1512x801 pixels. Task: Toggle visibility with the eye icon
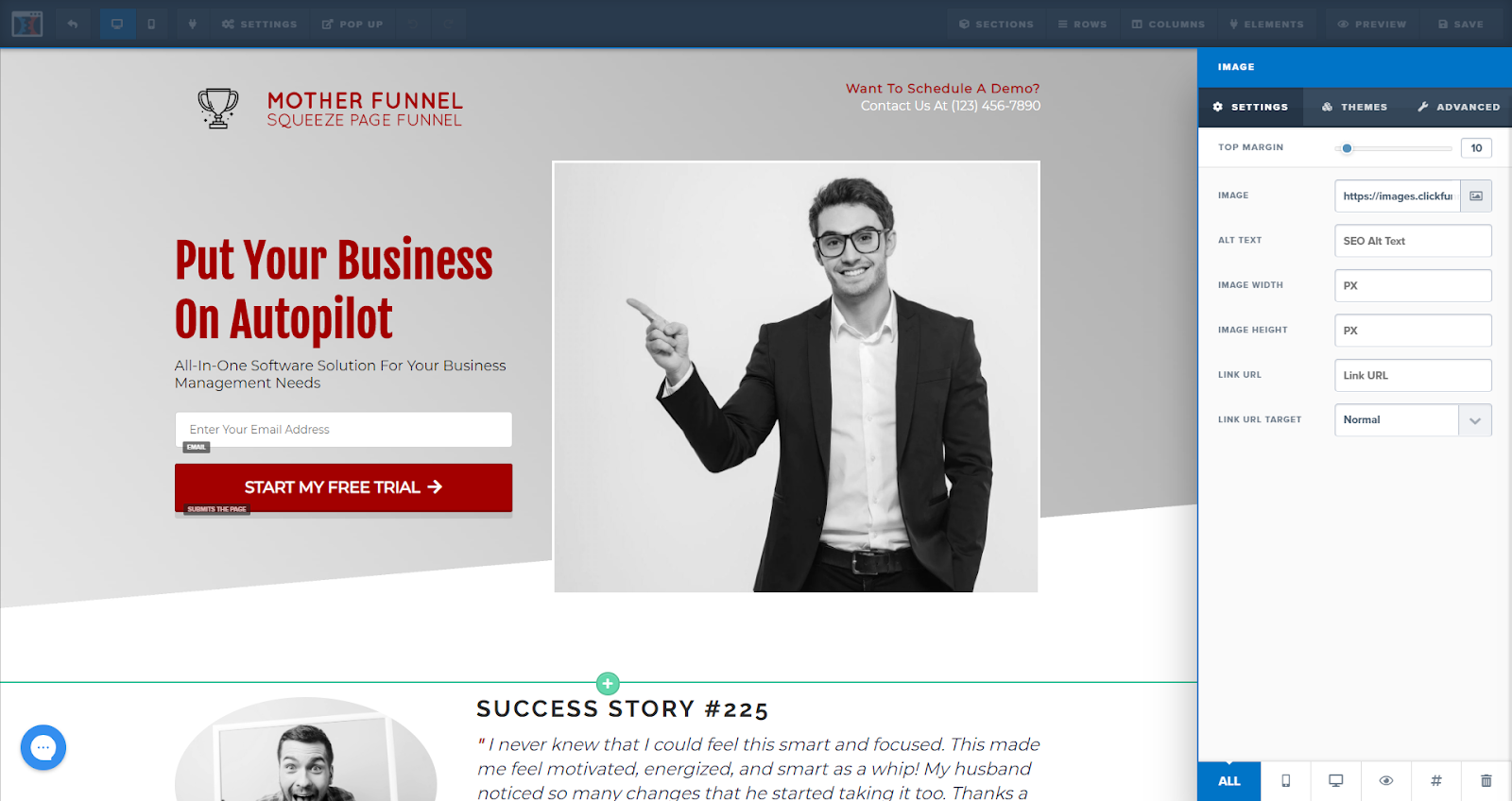[x=1386, y=781]
